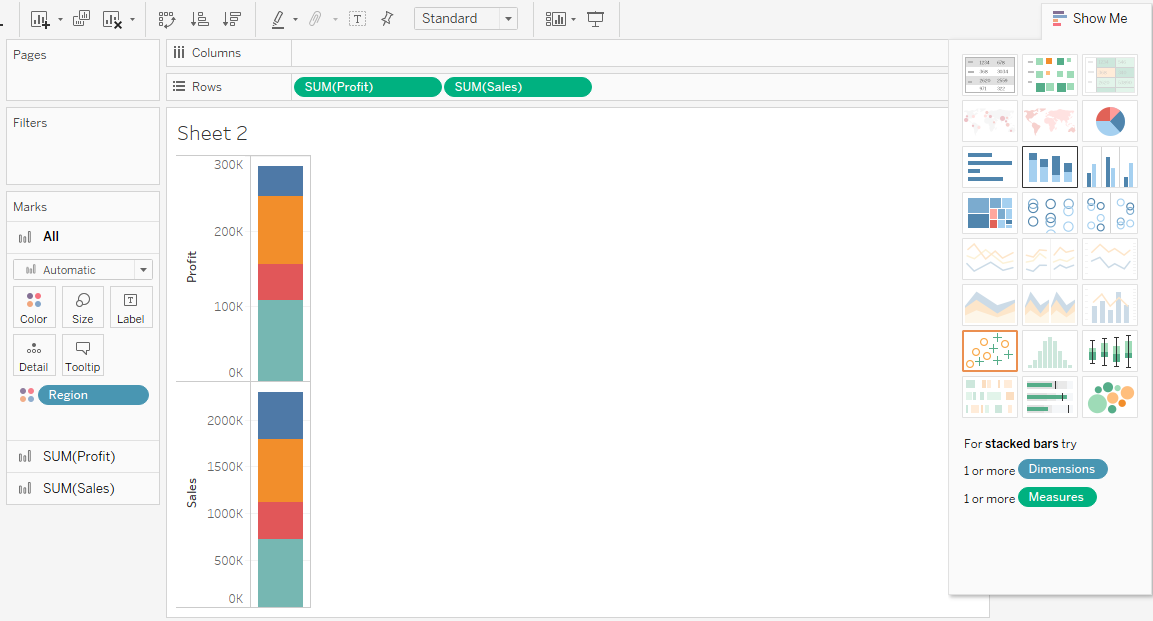Select the swap rows and columns icon
Image resolution: width=1153 pixels, height=621 pixels.
[167, 18]
